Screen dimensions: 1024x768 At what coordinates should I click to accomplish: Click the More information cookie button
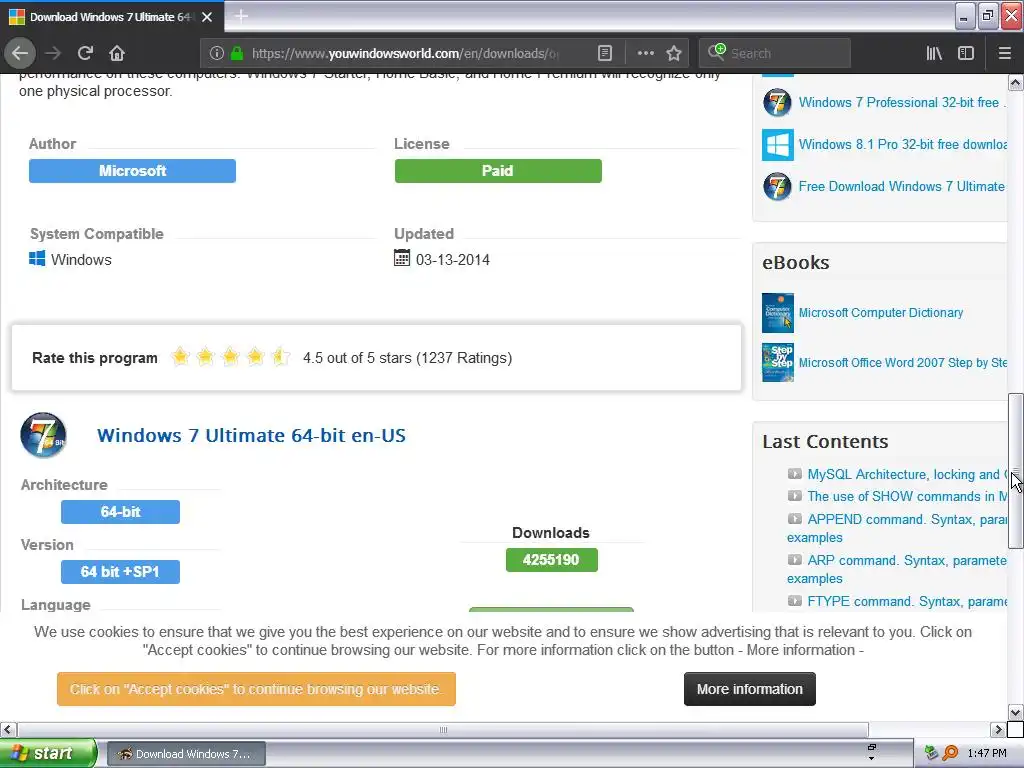pos(750,689)
